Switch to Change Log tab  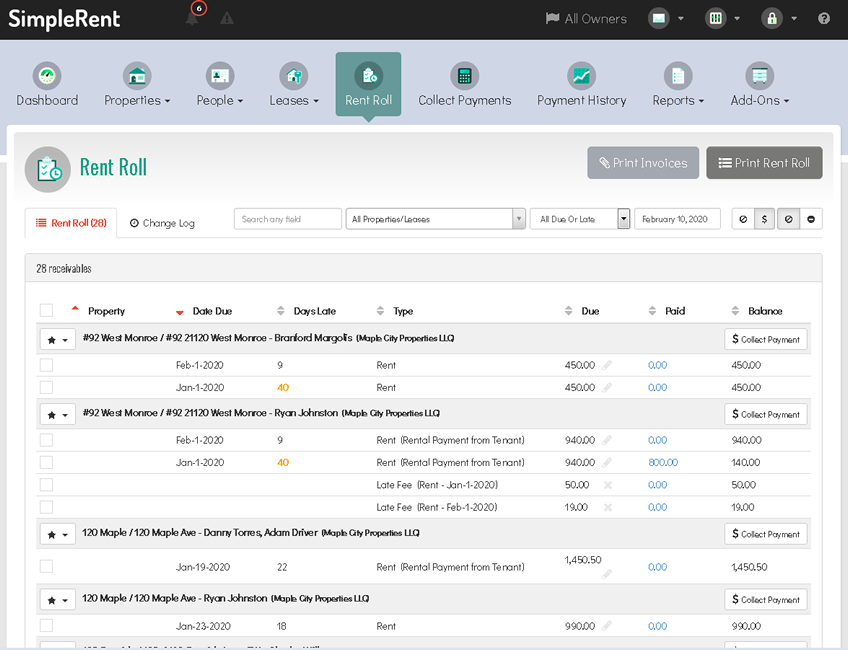click(162, 223)
